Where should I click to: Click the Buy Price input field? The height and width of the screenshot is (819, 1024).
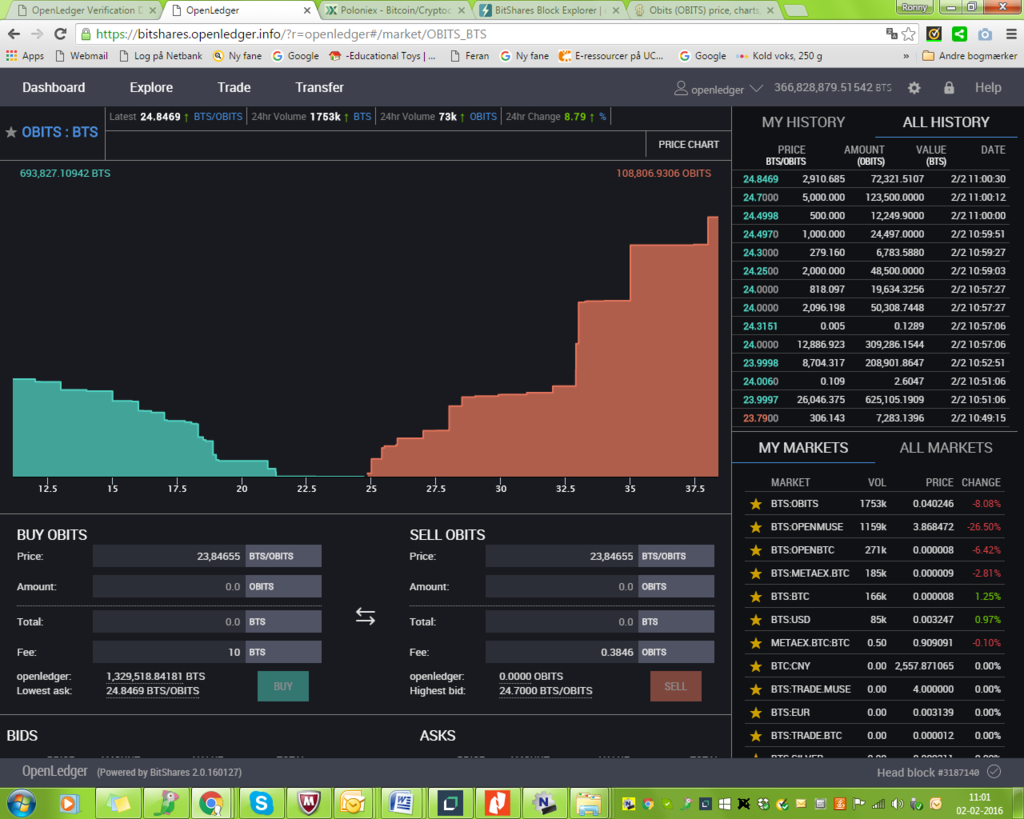[168, 556]
